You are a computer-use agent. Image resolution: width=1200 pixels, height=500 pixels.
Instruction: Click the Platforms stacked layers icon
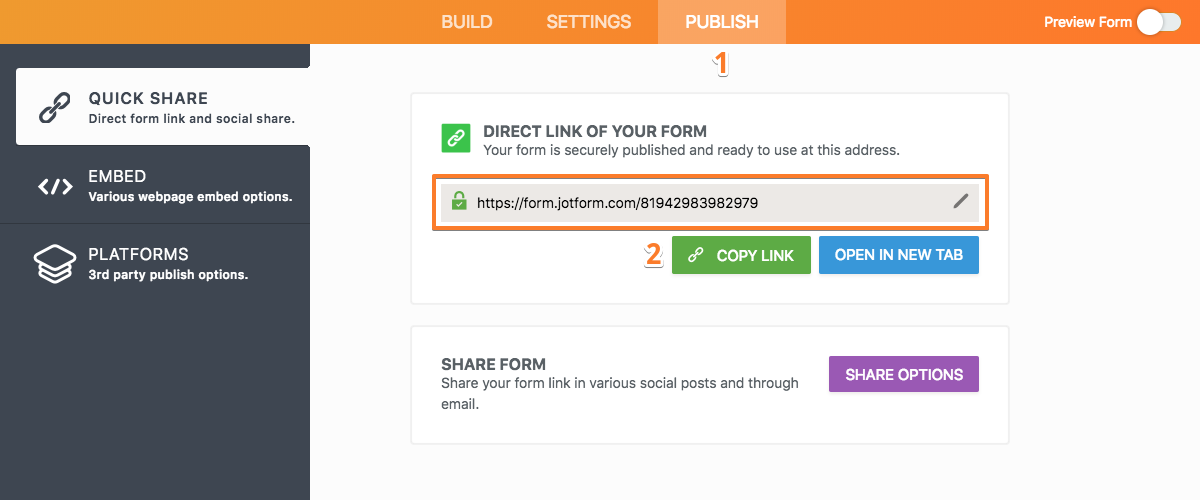tap(55, 264)
